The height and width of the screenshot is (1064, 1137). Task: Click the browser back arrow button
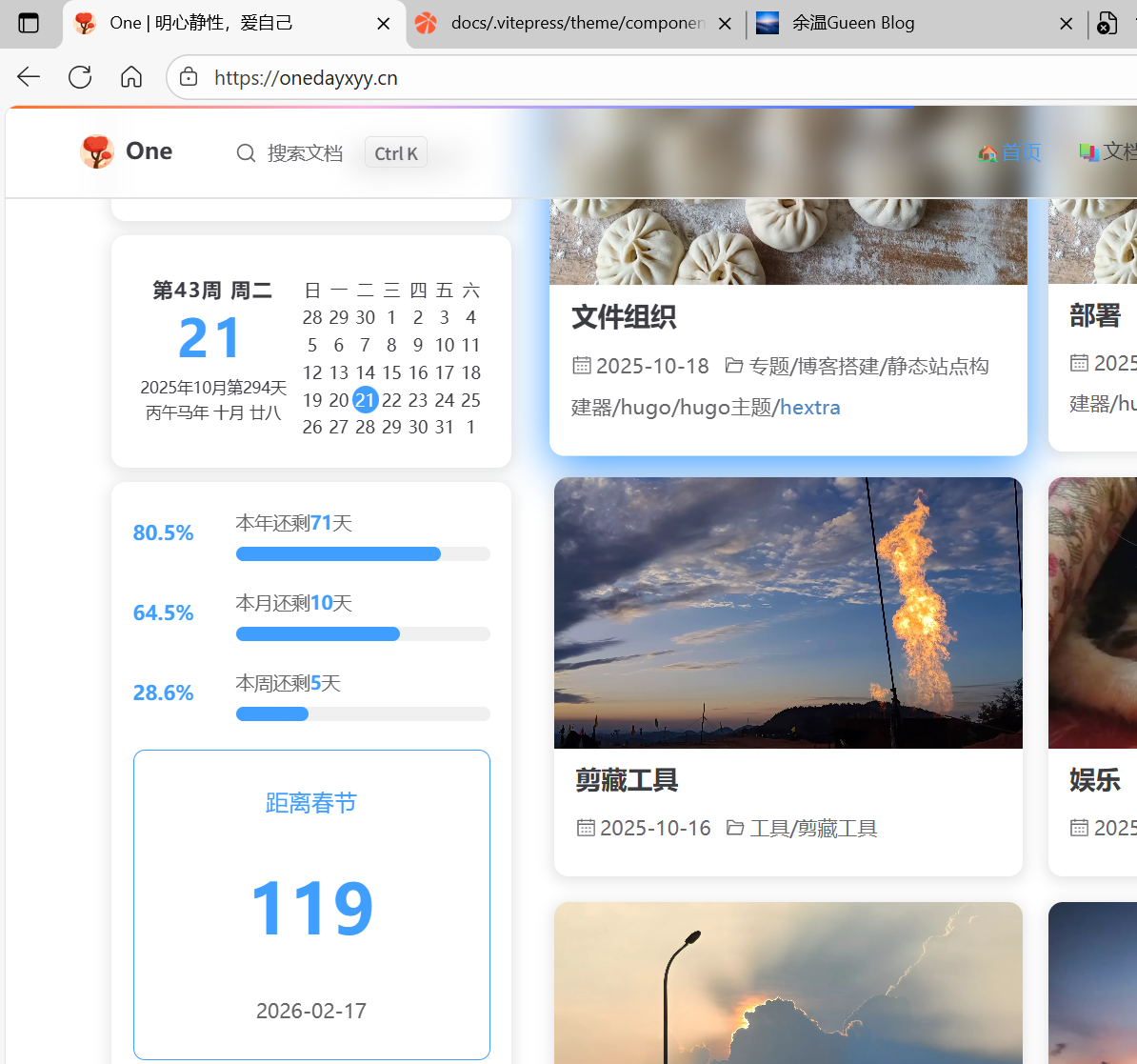(29, 77)
